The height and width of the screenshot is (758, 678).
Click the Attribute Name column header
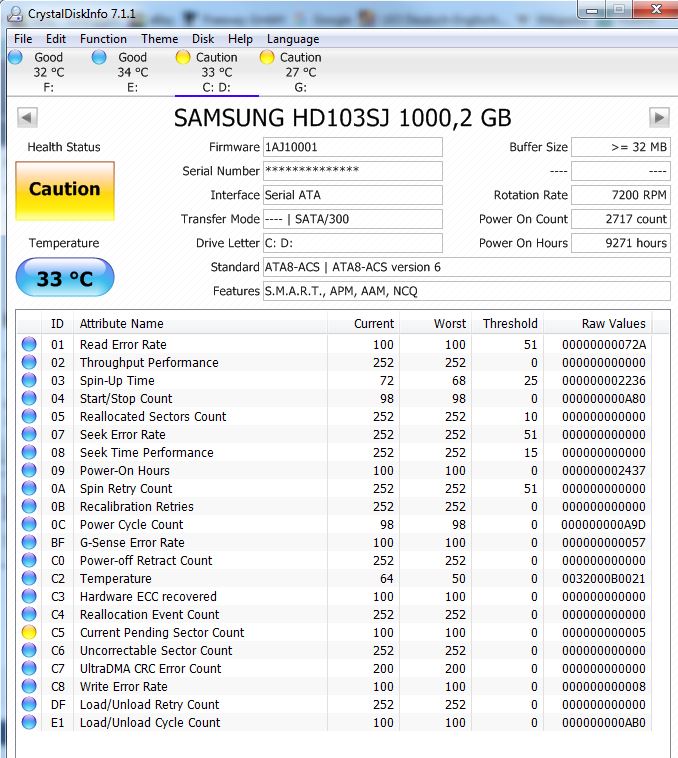[x=201, y=323]
